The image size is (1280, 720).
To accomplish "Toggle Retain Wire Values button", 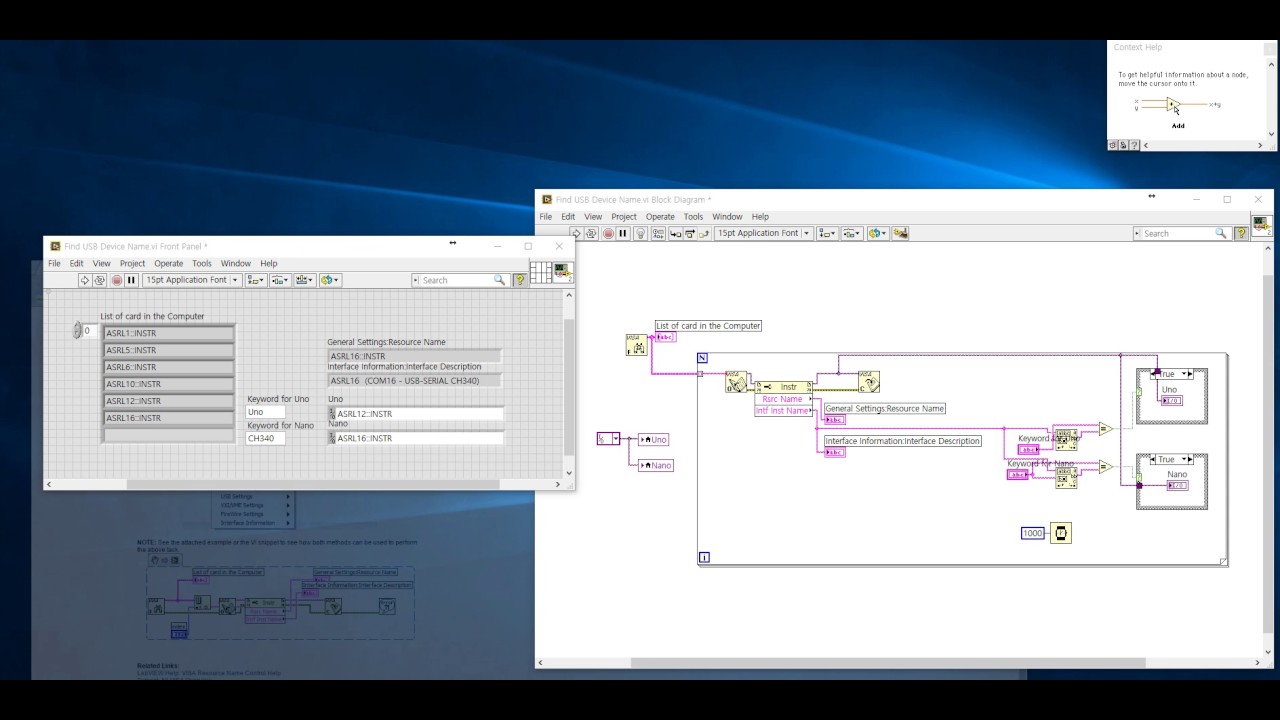I will click(x=658, y=233).
